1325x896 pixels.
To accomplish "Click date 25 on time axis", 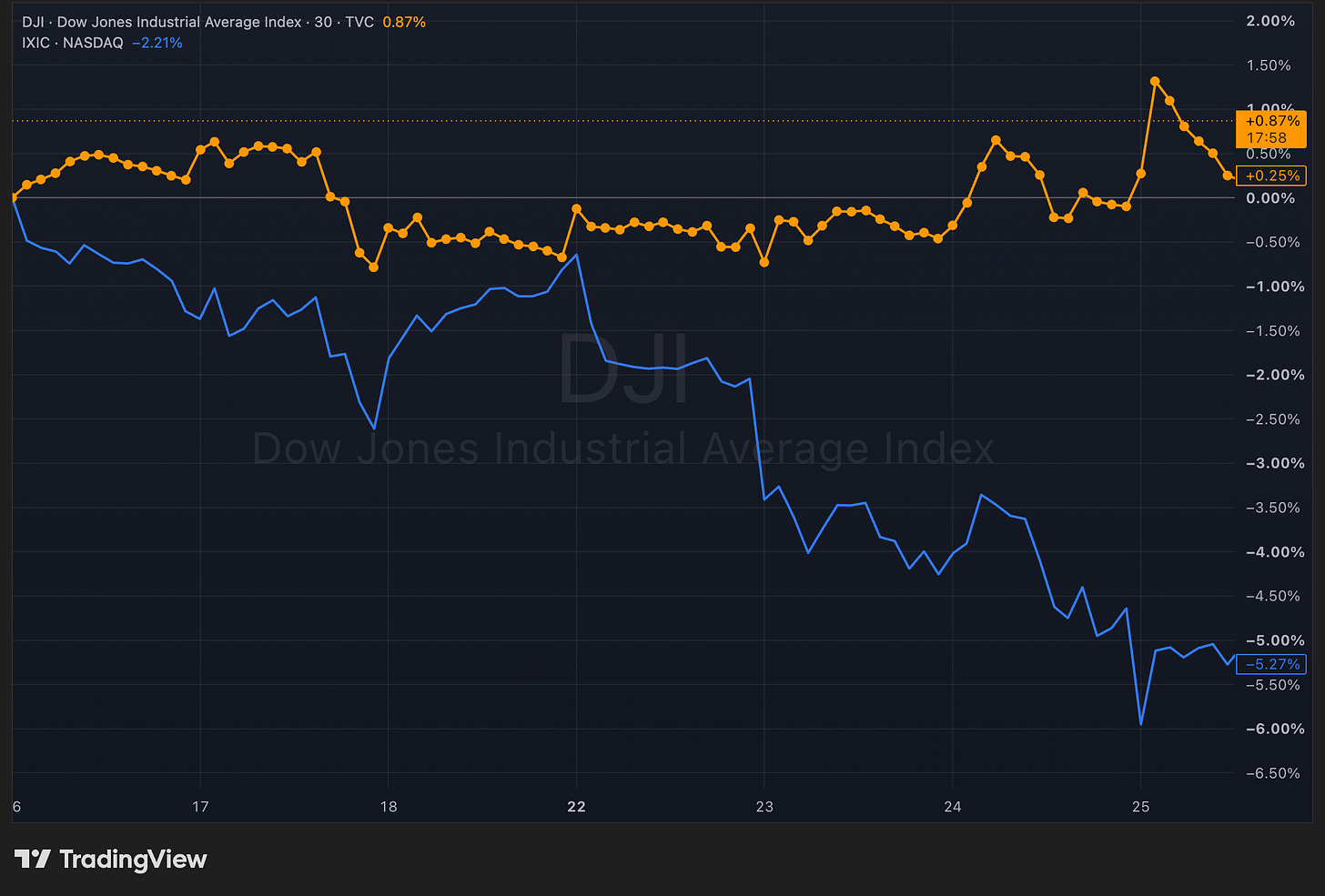I will [x=1140, y=807].
